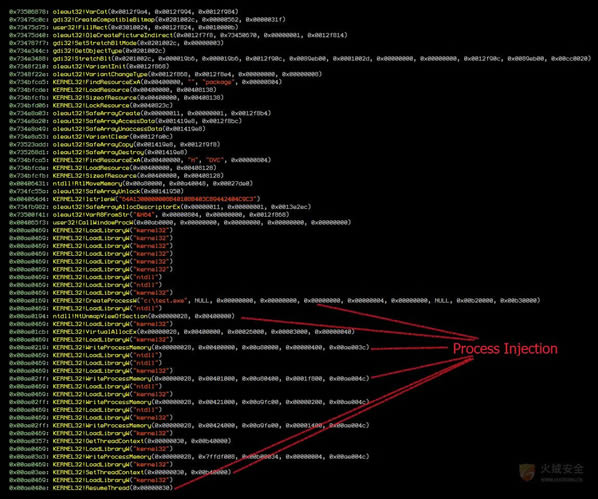Click the gdi32!CreateCompatibleBitmap call line
The height and width of the screenshot is (499, 598).
point(147,19)
